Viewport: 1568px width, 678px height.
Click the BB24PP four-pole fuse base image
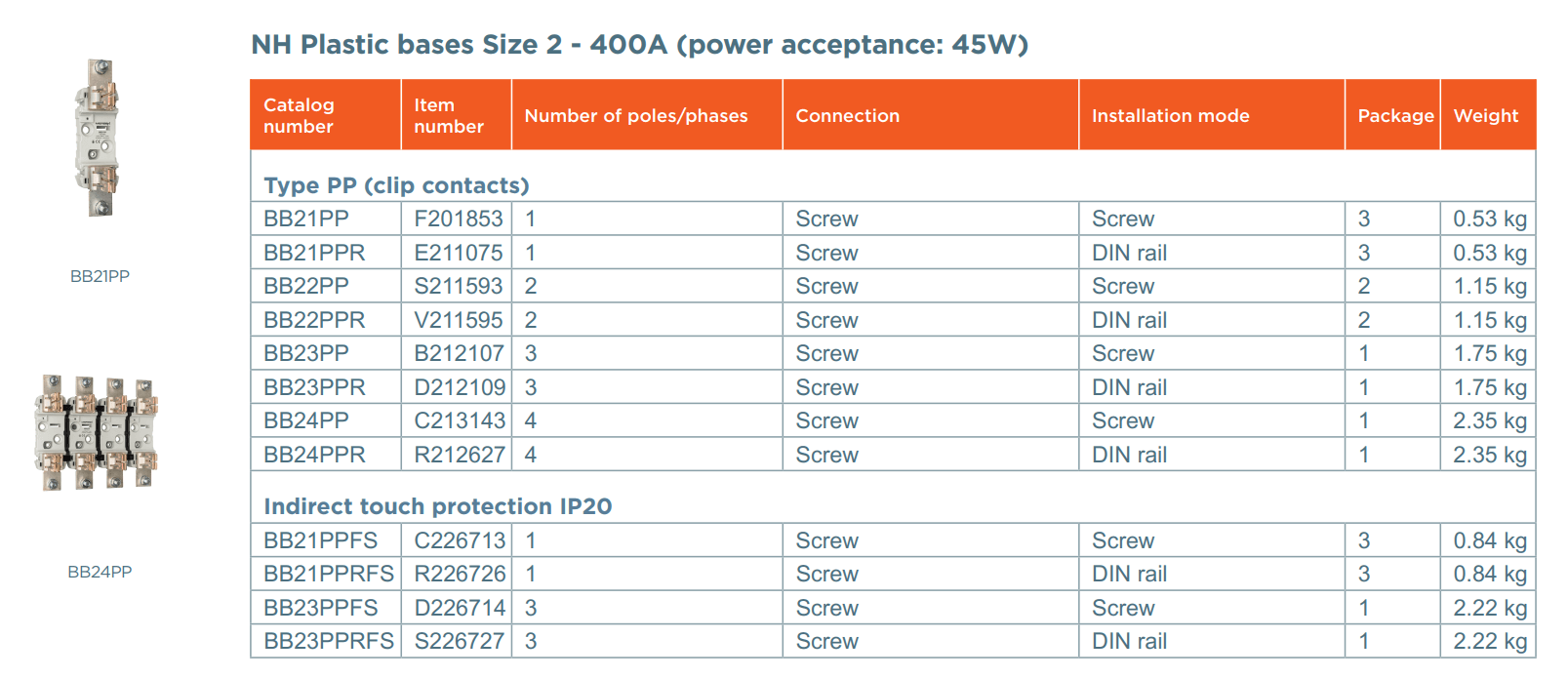(98, 432)
